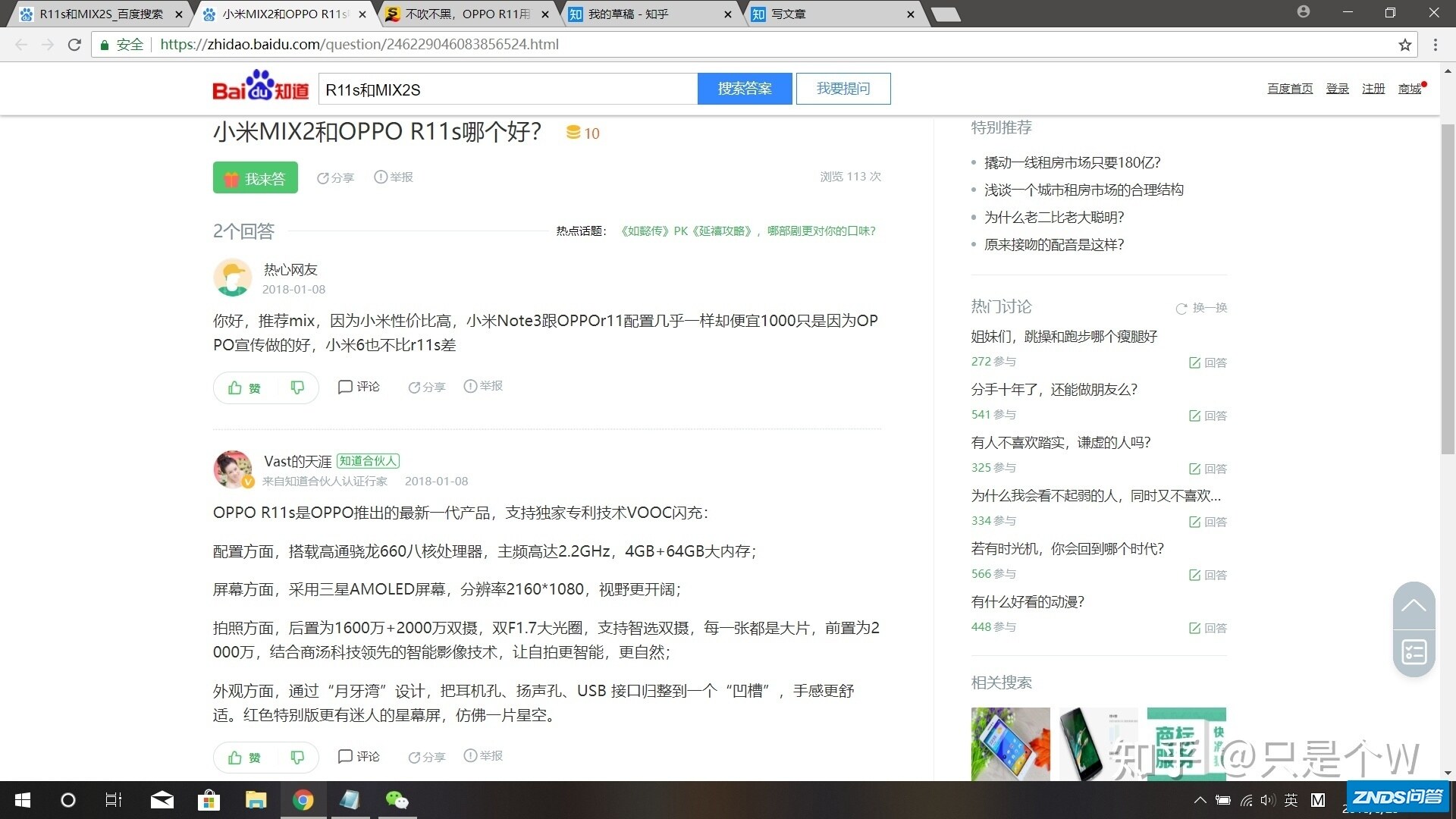Screen dimensions: 1456x819
Task: Downvote the 热心网友 answer
Action: pyautogui.click(x=297, y=388)
